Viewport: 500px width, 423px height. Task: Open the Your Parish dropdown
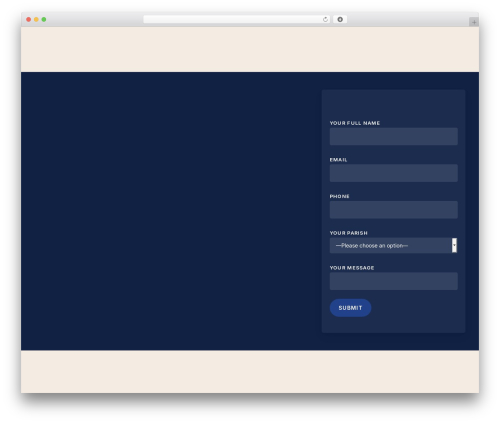click(x=394, y=246)
